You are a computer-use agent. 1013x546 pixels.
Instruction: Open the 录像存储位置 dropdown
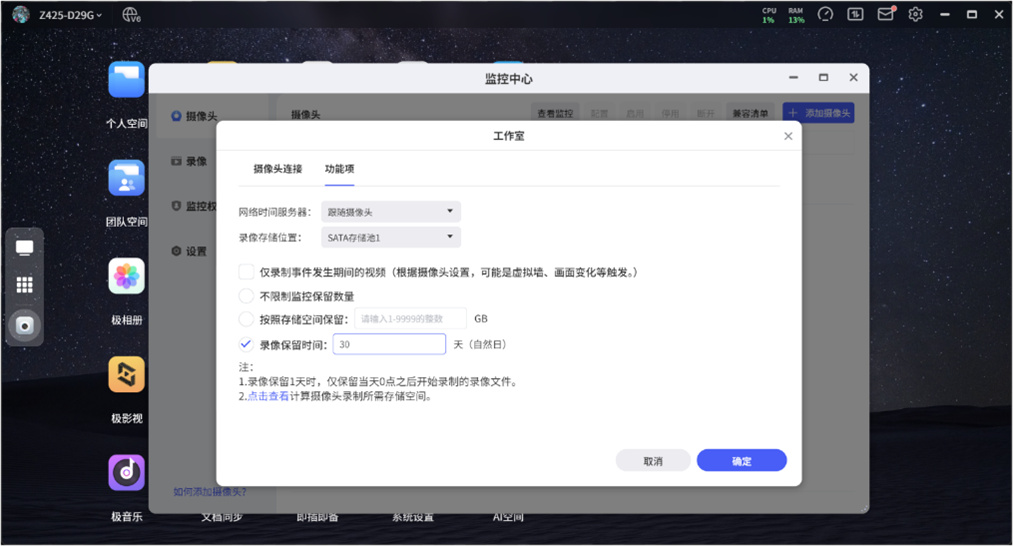point(391,238)
